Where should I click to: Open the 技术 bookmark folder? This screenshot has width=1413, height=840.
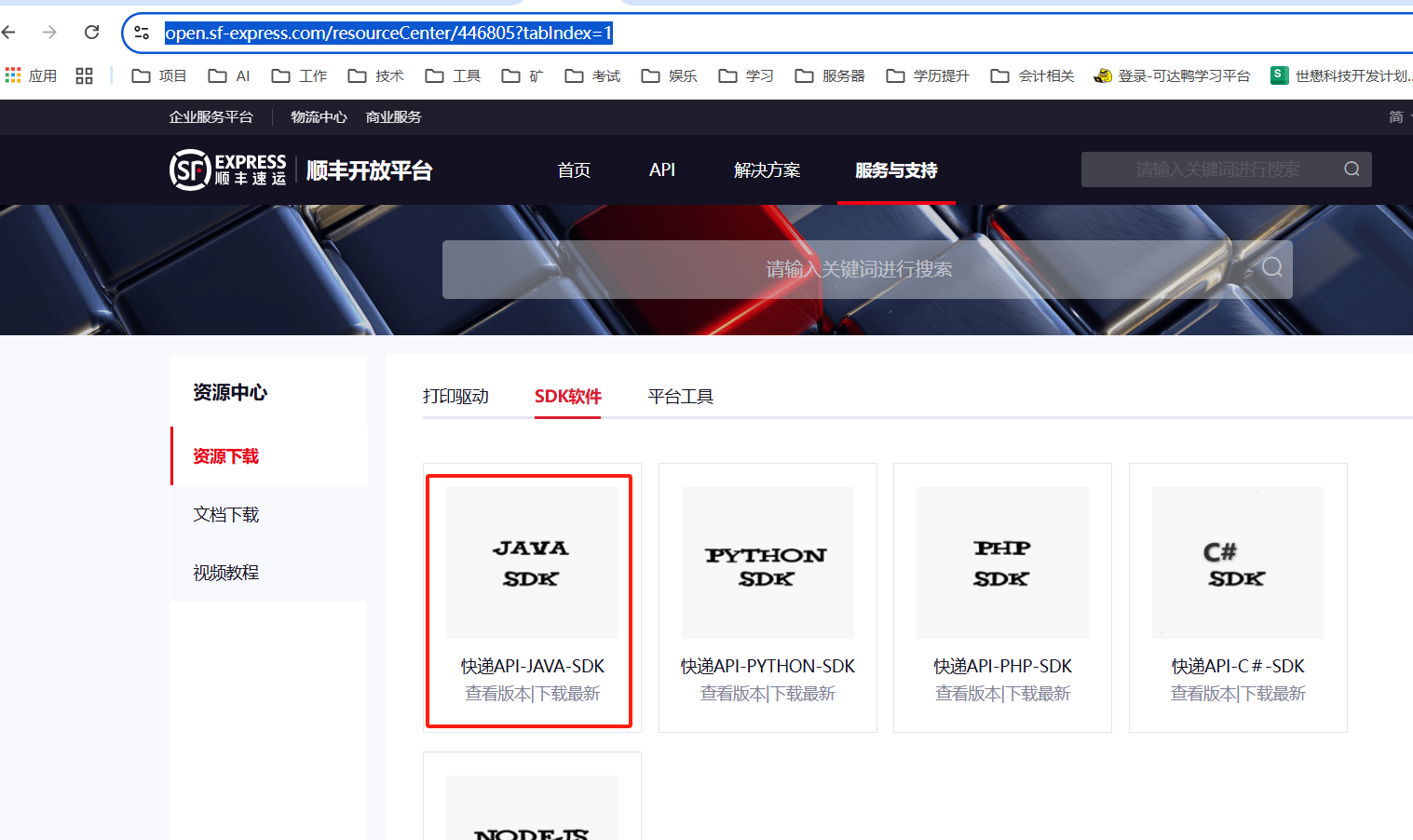(x=375, y=75)
